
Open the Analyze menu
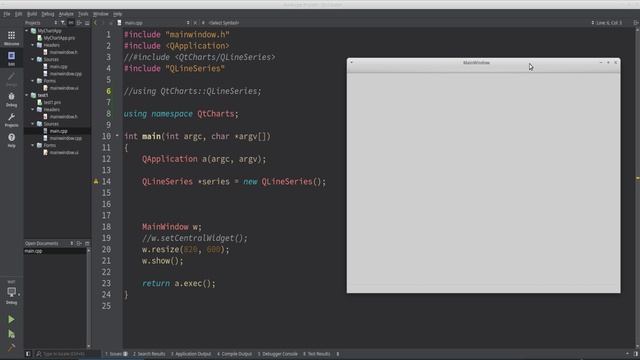[x=66, y=14]
